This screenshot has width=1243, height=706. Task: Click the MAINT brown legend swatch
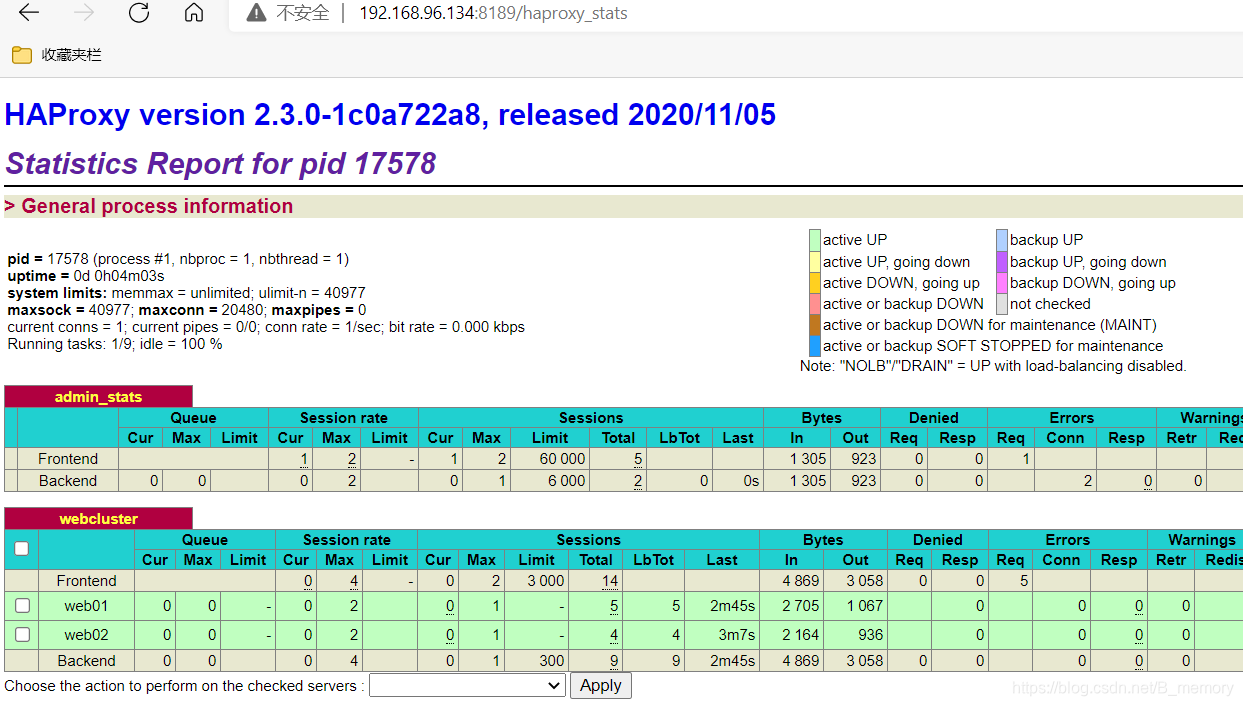tap(814, 325)
